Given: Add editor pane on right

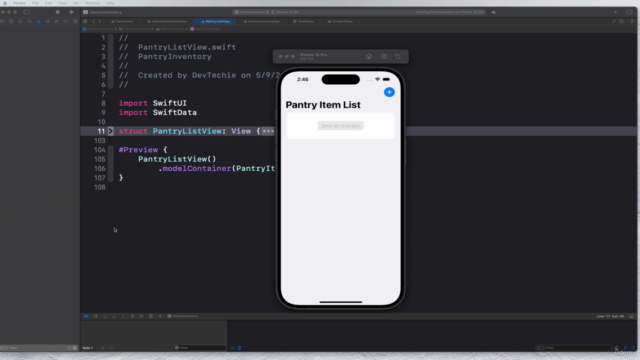Looking at the screenshot, I should click(631, 21).
